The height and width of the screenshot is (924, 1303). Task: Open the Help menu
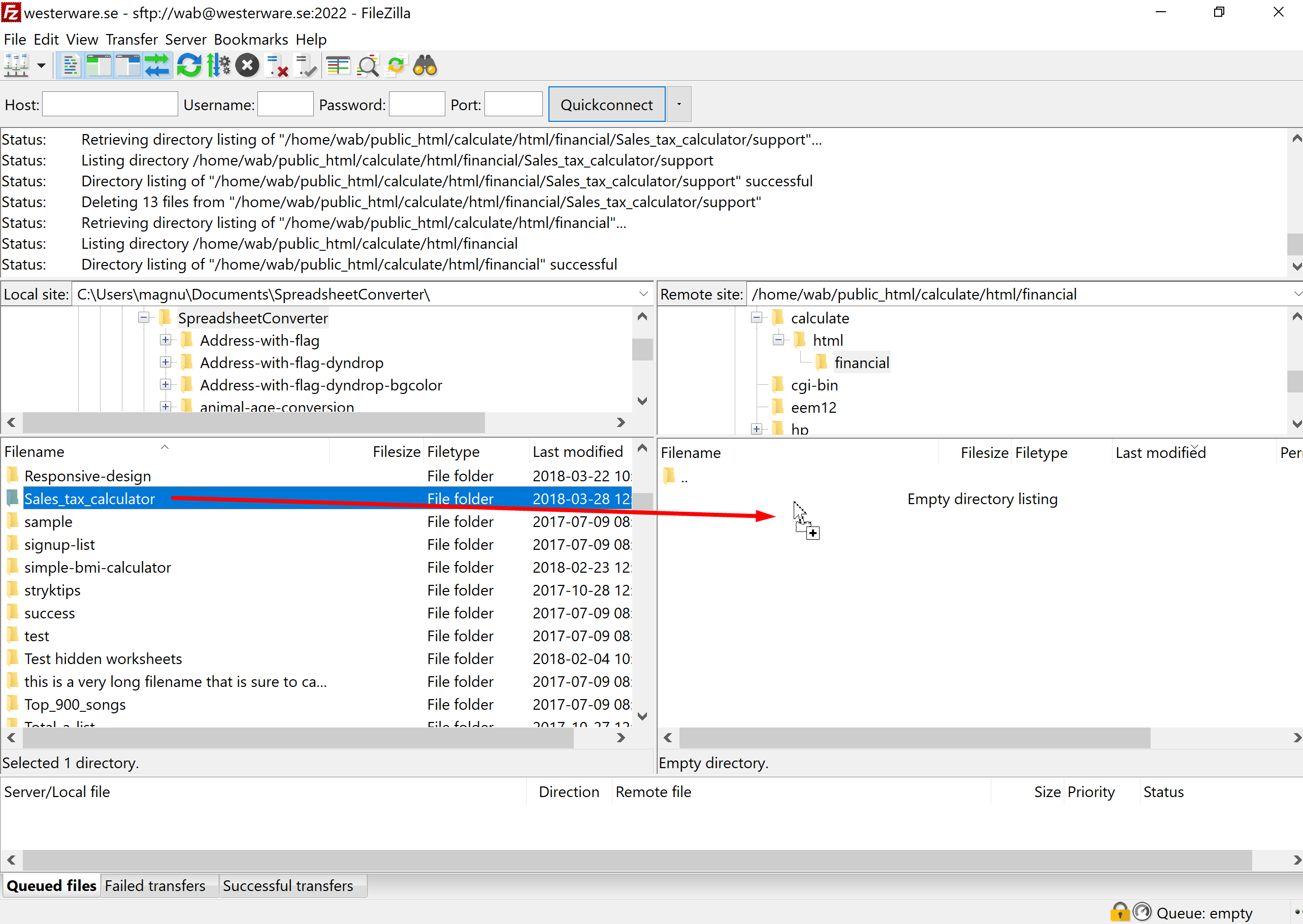(x=311, y=39)
